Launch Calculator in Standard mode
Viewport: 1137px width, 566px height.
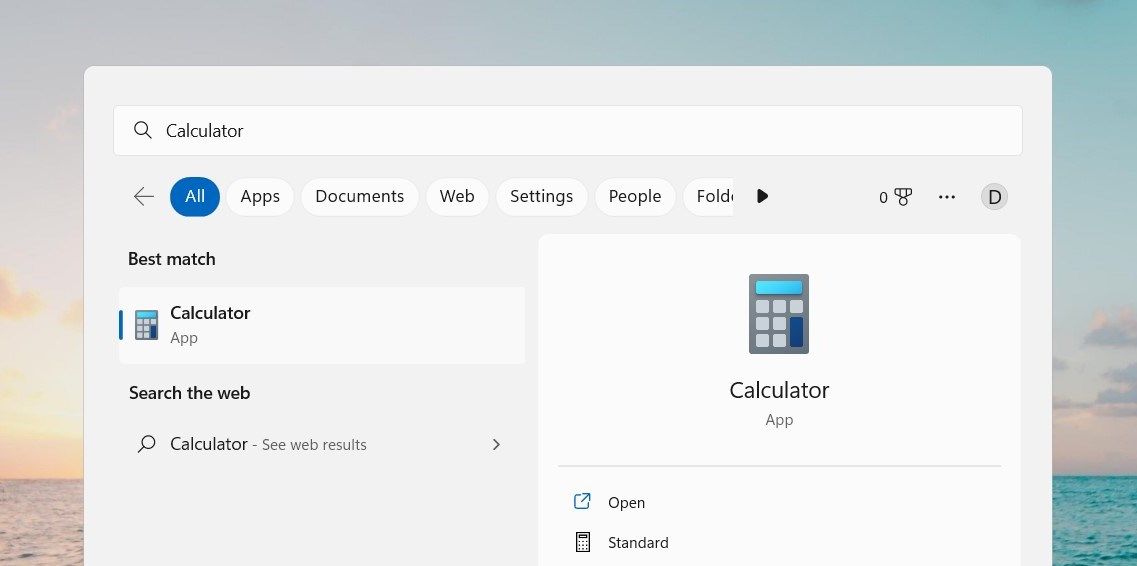coord(638,543)
